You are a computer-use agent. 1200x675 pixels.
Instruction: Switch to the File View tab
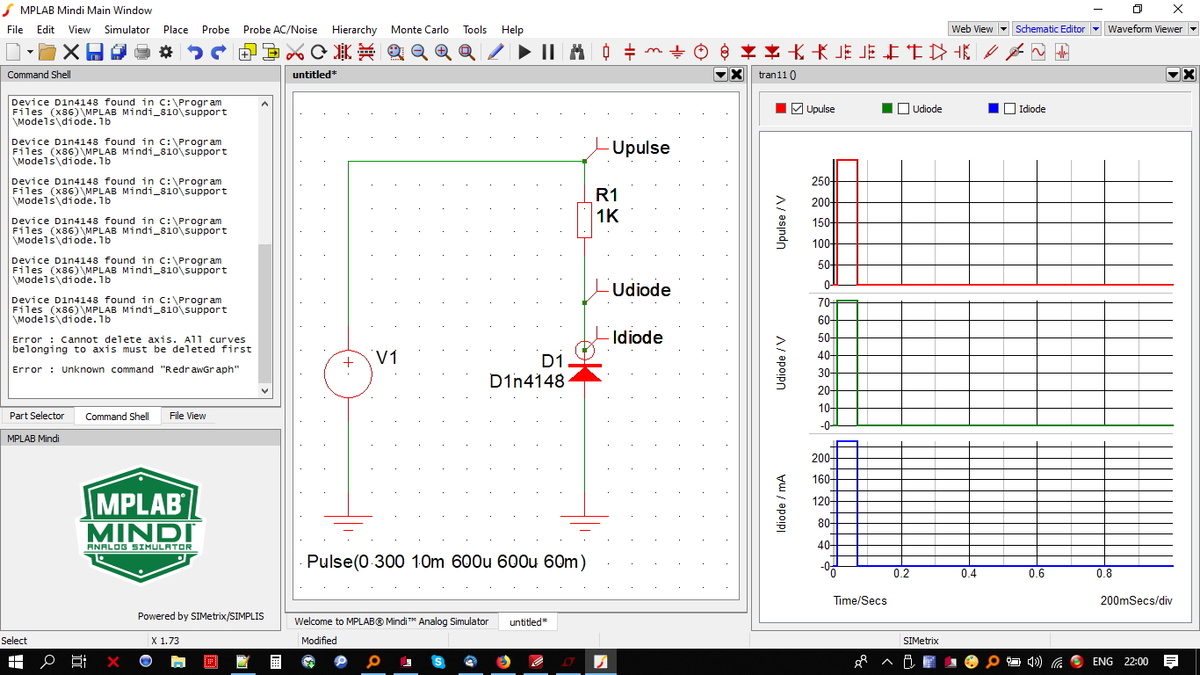coord(188,416)
